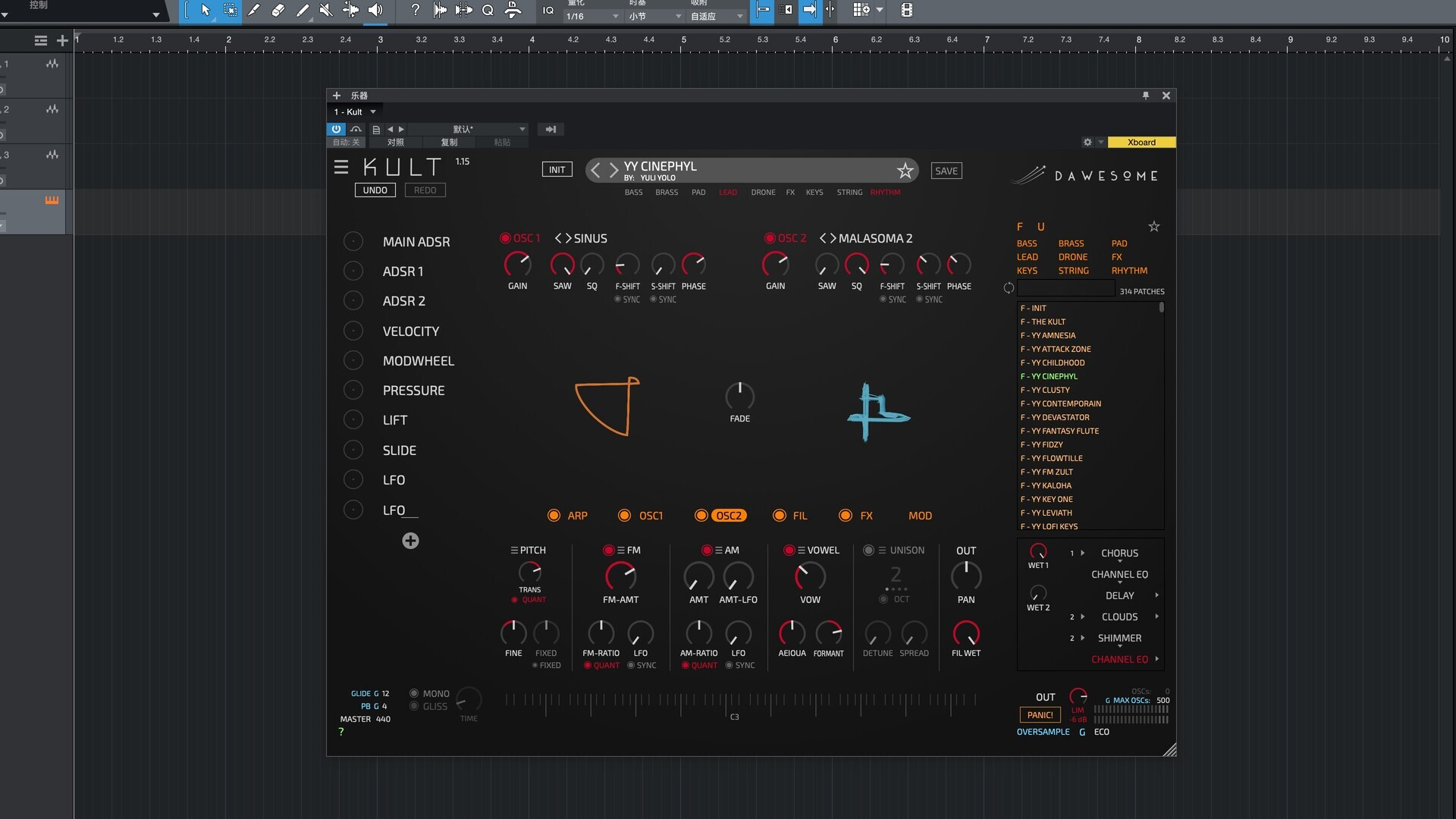
Task: Toggle MONO mode
Action: (414, 692)
